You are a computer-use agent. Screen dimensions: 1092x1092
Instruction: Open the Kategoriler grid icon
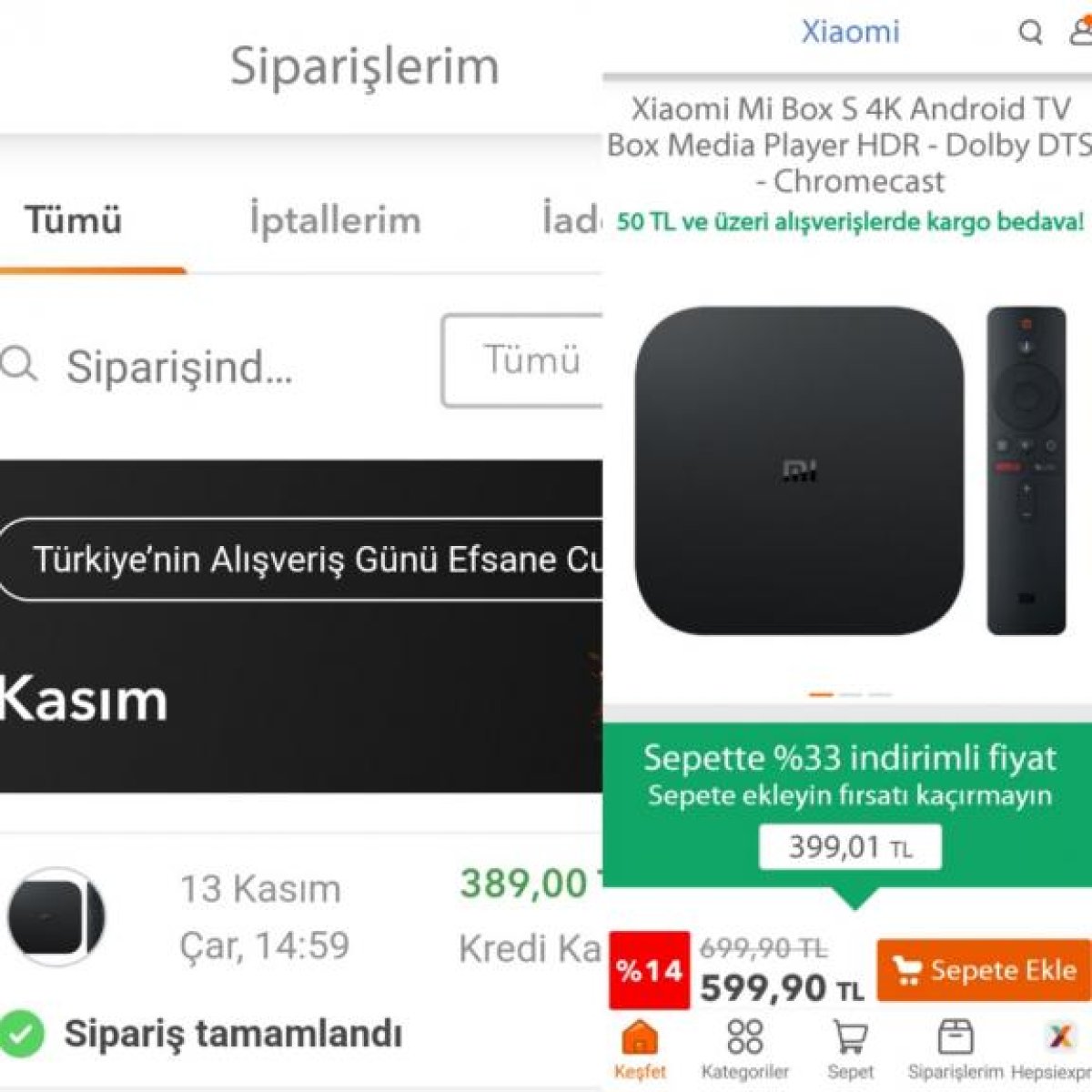[x=744, y=1036]
